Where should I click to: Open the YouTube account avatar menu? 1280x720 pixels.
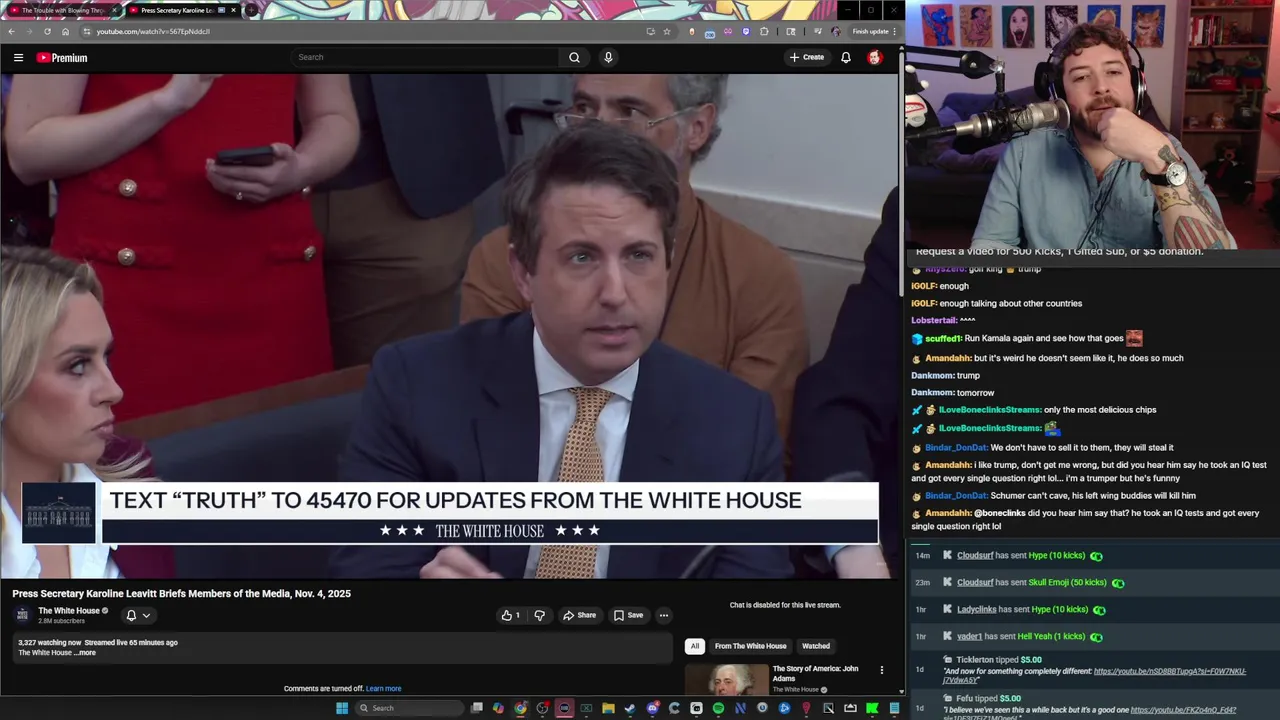(x=874, y=58)
